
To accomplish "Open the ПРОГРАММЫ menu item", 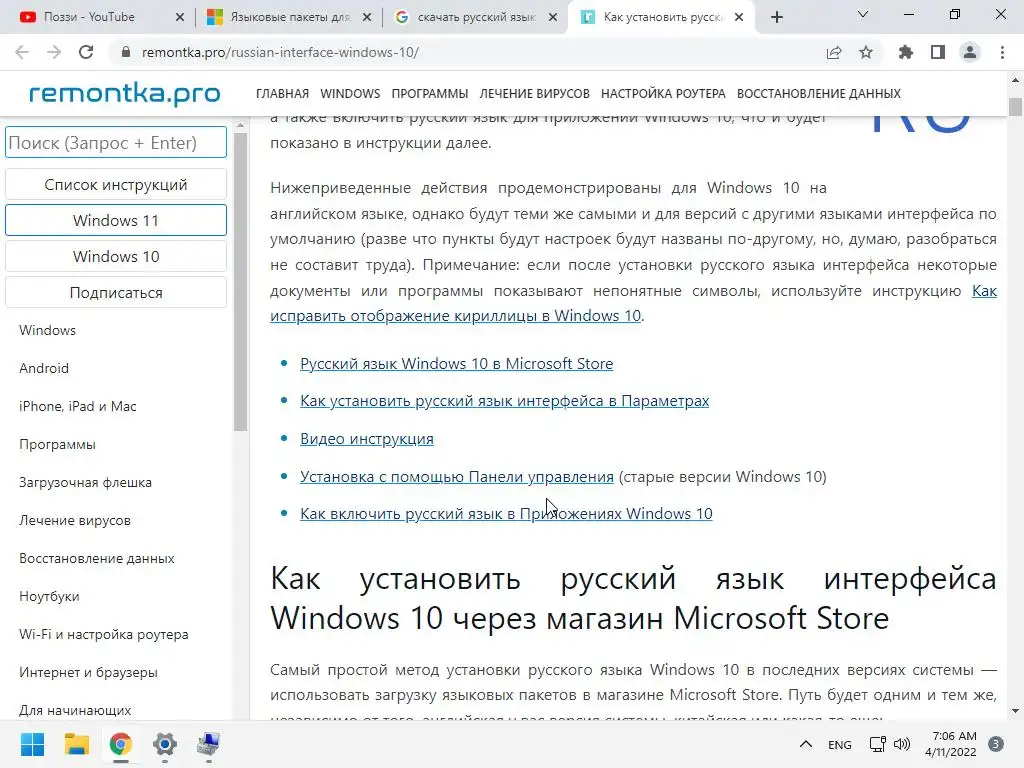I will tap(430, 93).
